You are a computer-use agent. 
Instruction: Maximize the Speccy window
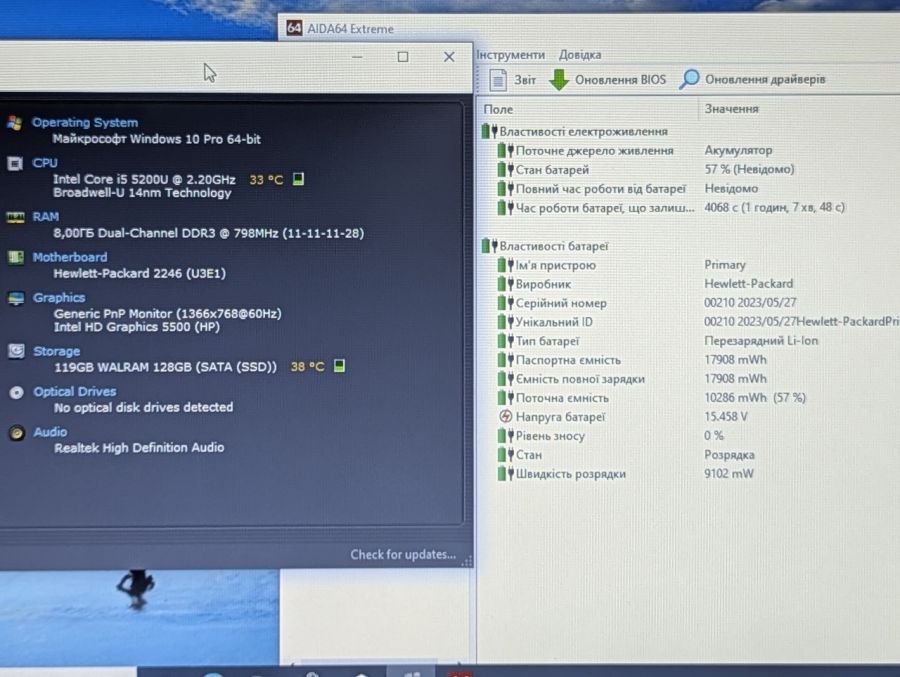pos(403,57)
